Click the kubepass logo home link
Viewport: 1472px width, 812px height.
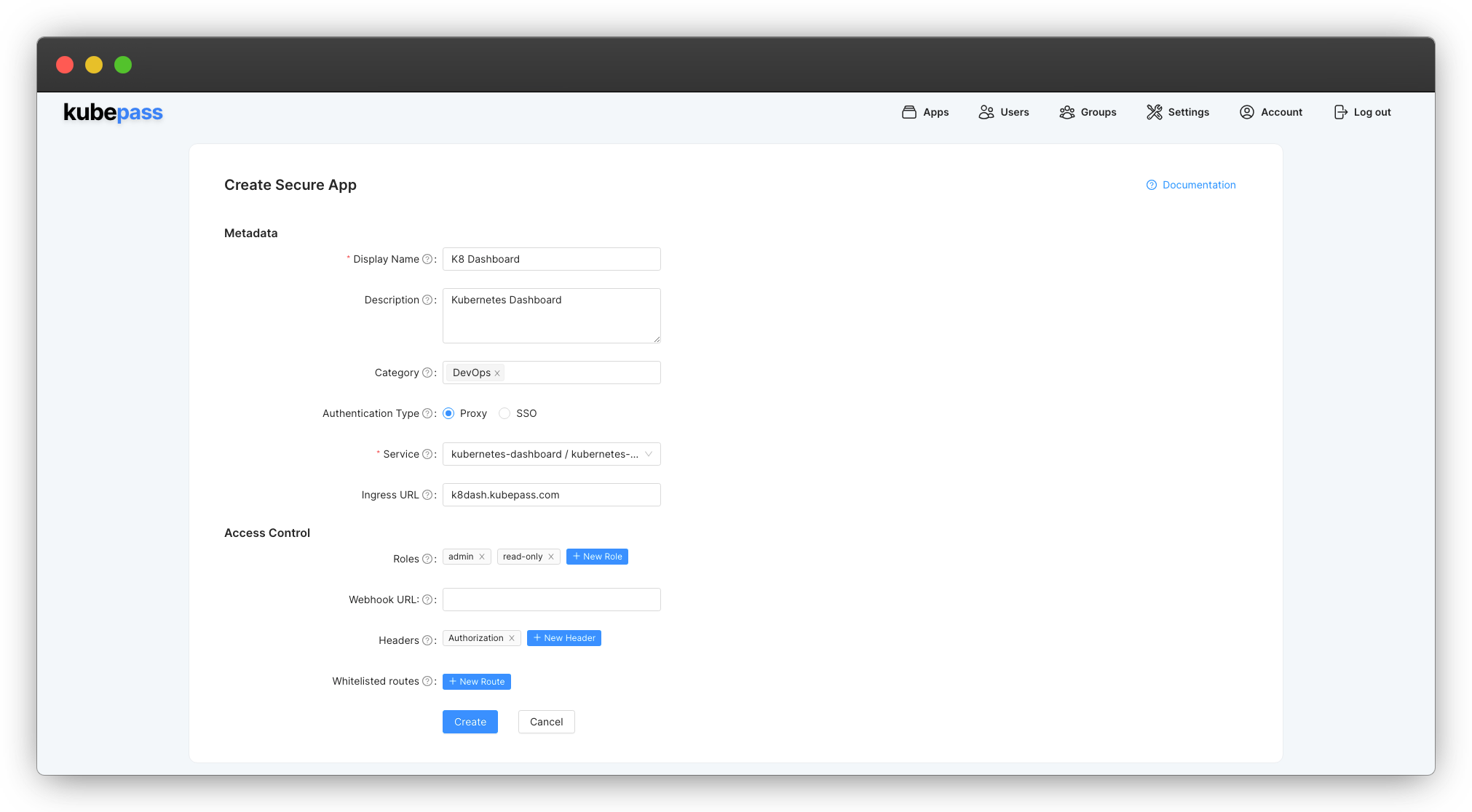(113, 111)
